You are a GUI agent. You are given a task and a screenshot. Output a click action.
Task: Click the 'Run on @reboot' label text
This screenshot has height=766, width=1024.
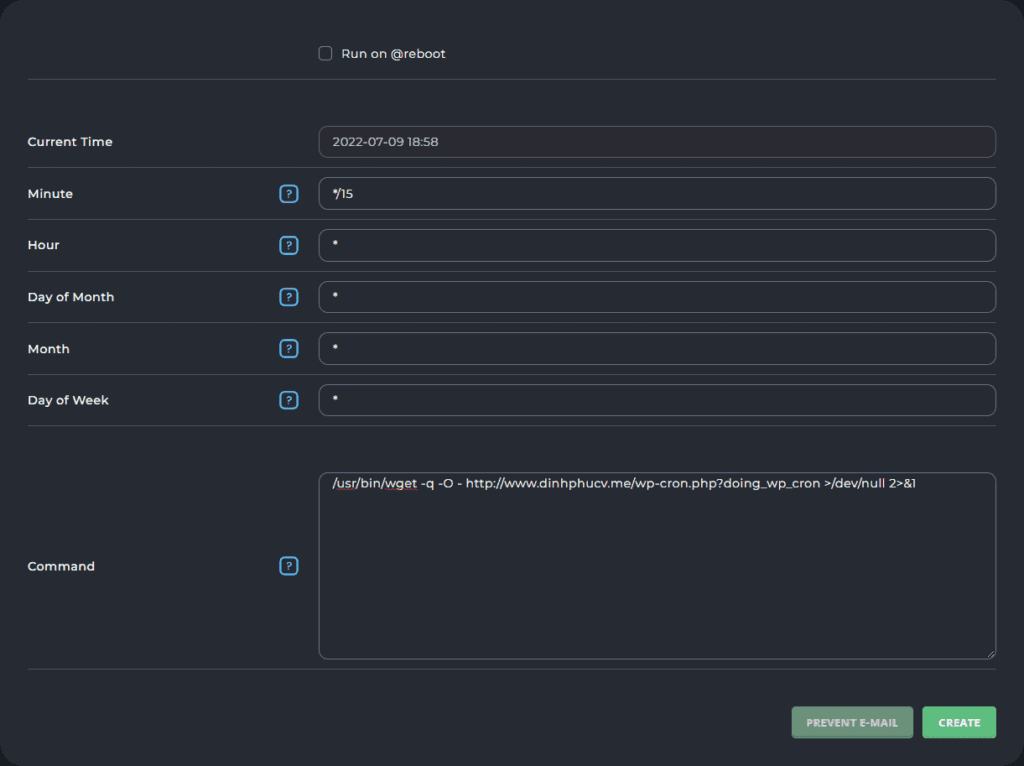tap(393, 54)
